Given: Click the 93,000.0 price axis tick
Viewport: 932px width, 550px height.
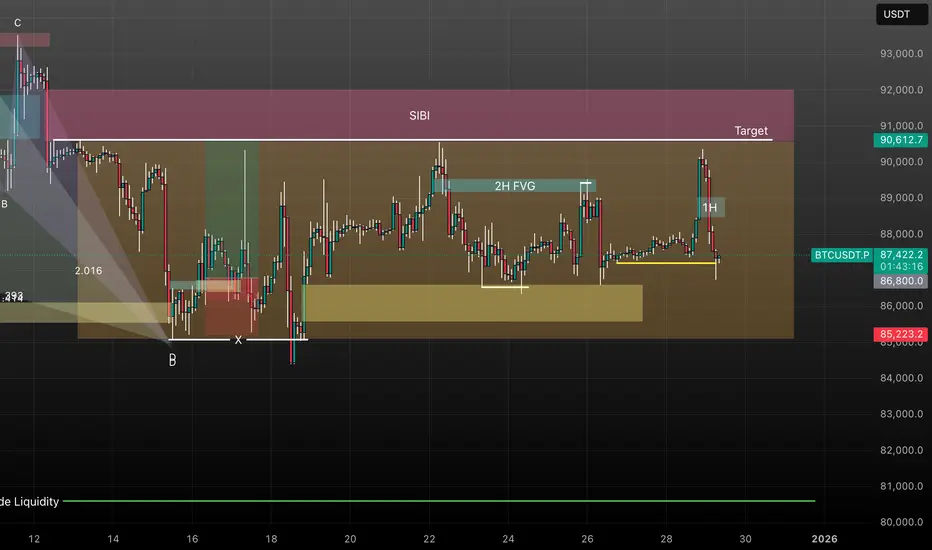Looking at the screenshot, I should click(x=901, y=54).
